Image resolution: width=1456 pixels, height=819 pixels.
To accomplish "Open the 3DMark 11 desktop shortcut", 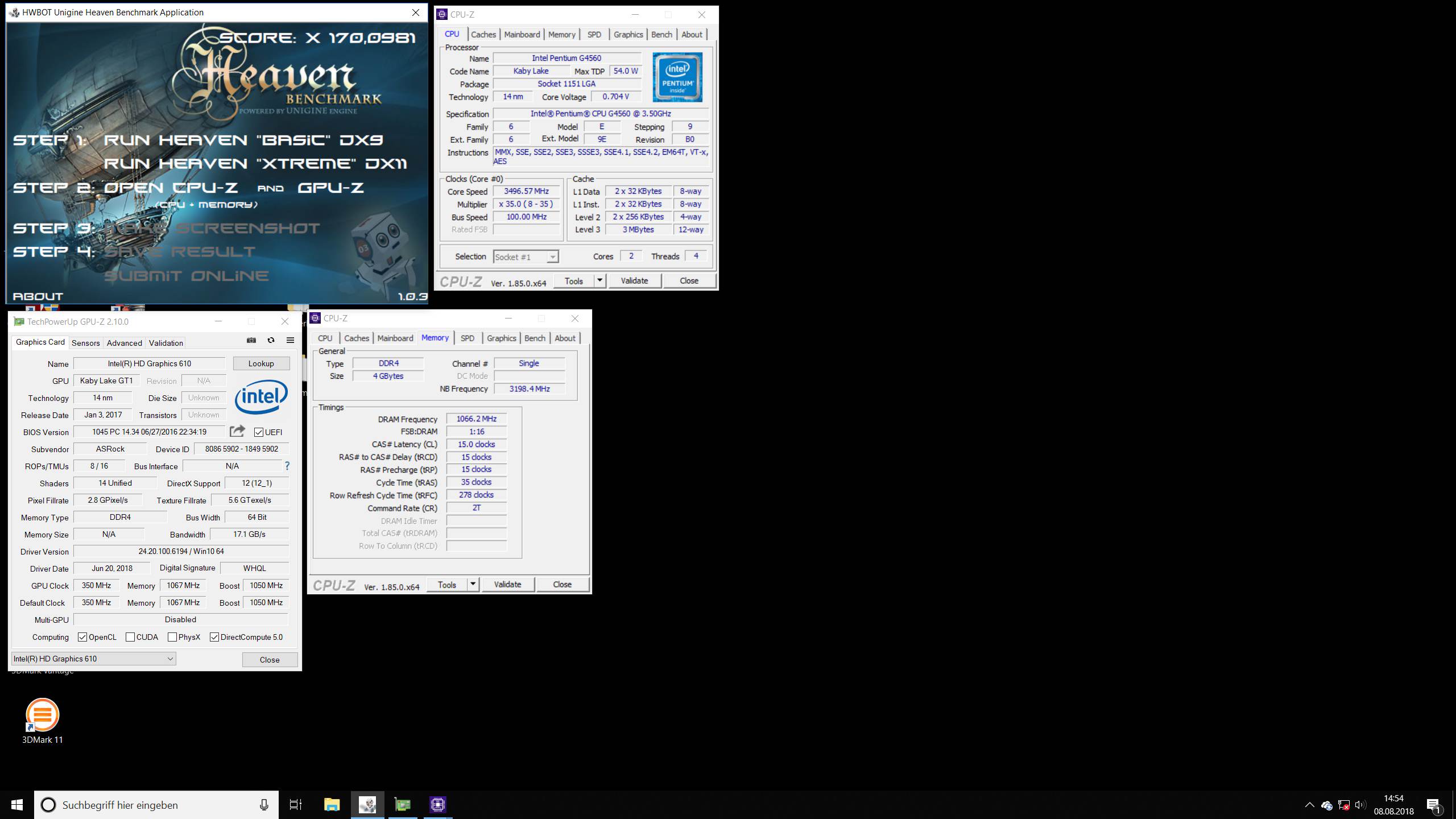I will pos(43,721).
